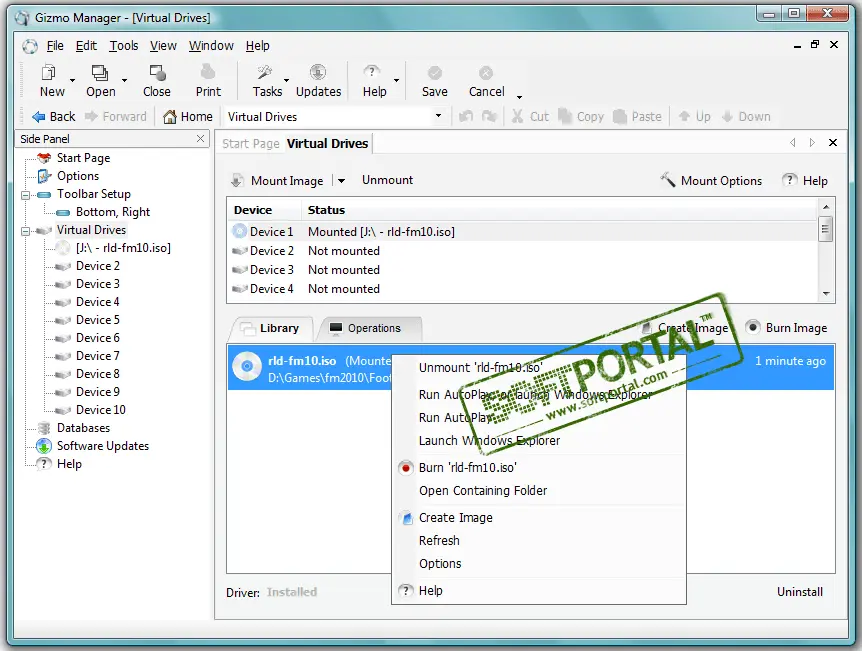Select Device 5 in side panel
The height and width of the screenshot is (651, 862).
97,320
